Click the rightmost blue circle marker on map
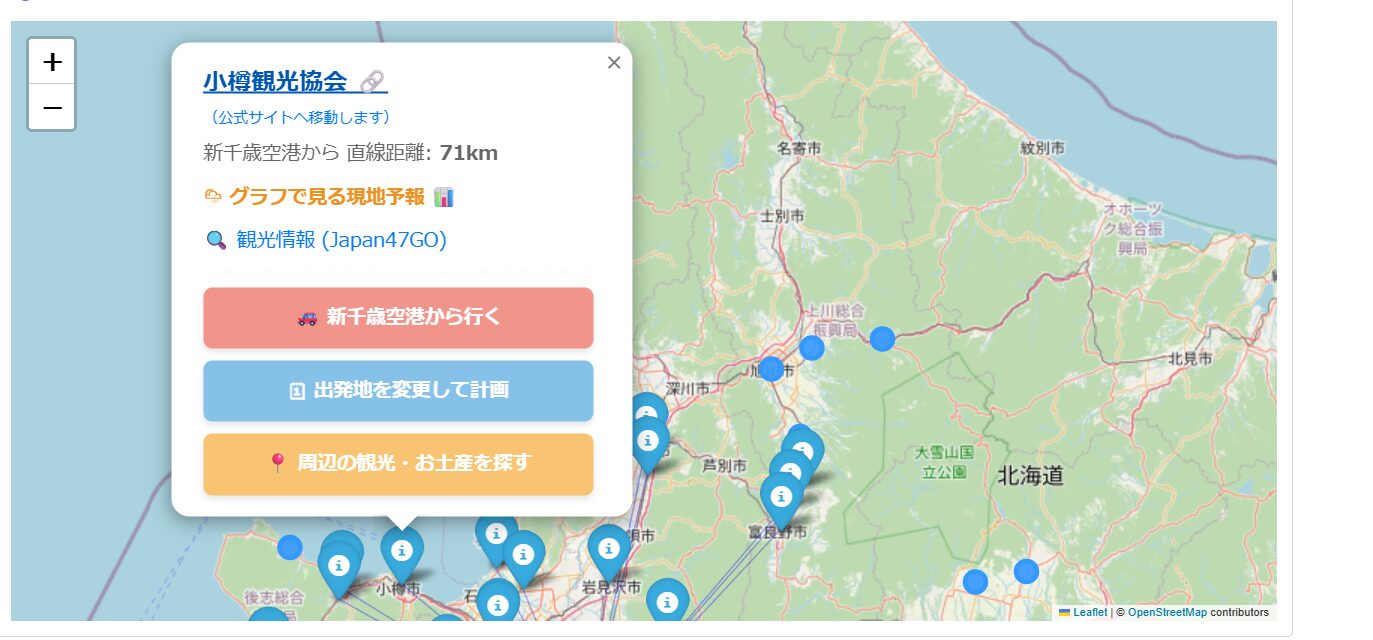 1026,571
